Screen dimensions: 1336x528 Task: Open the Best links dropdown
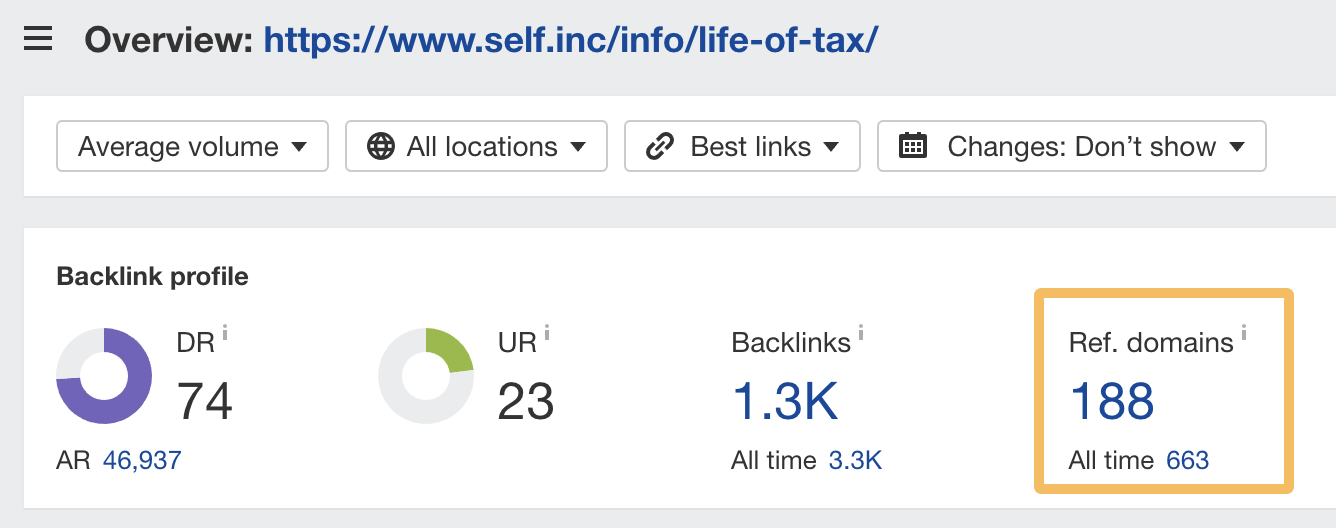[742, 147]
